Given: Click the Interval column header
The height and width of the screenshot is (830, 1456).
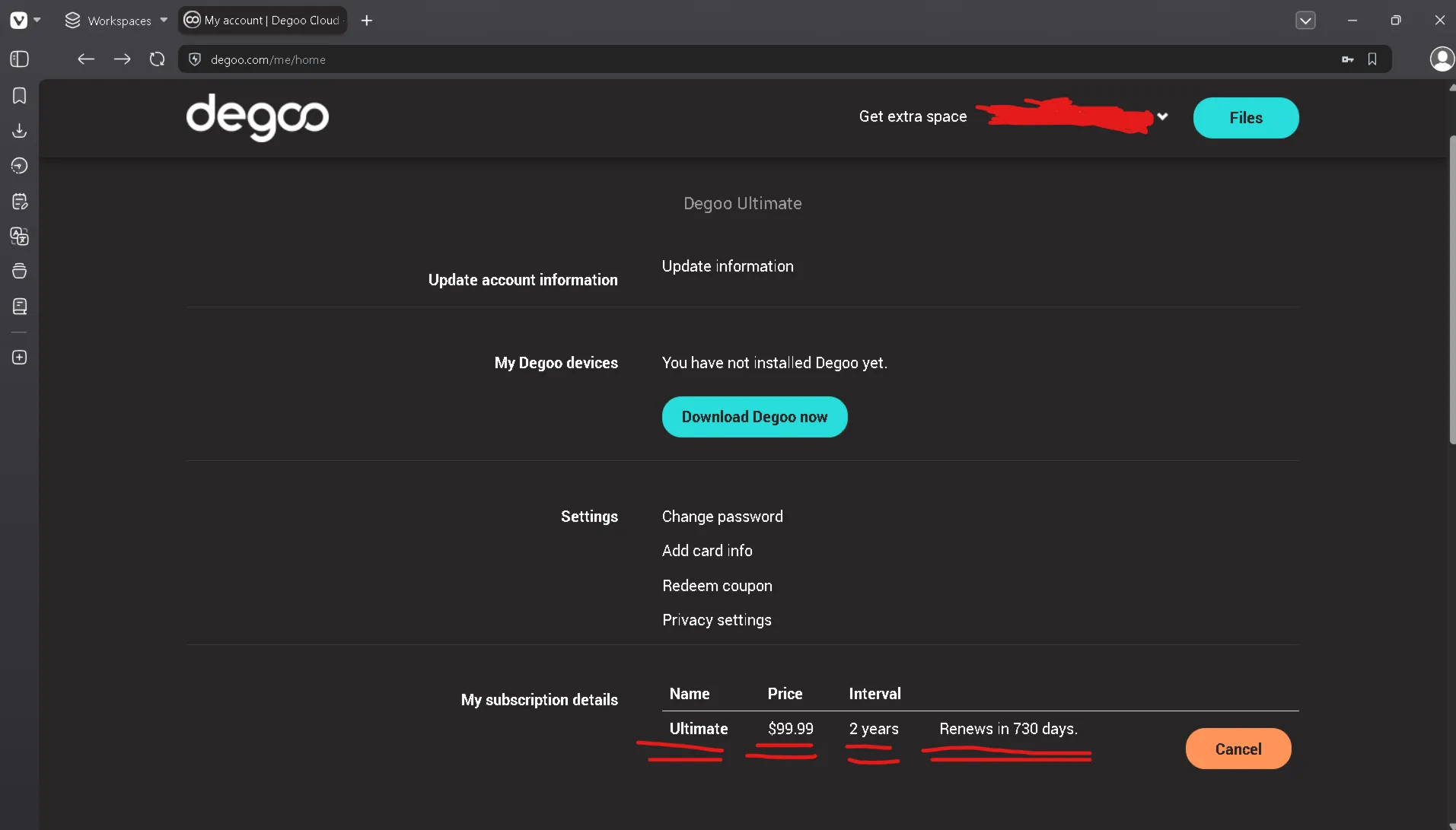Looking at the screenshot, I should click(875, 694).
